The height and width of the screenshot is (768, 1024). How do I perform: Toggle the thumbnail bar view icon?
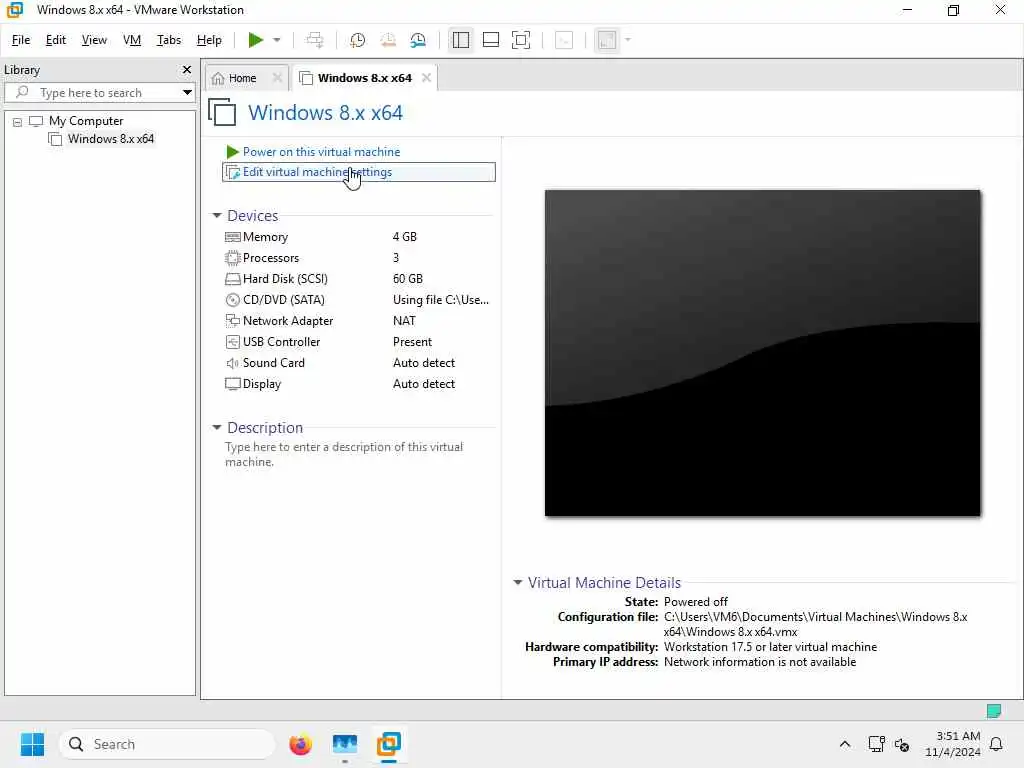[490, 40]
